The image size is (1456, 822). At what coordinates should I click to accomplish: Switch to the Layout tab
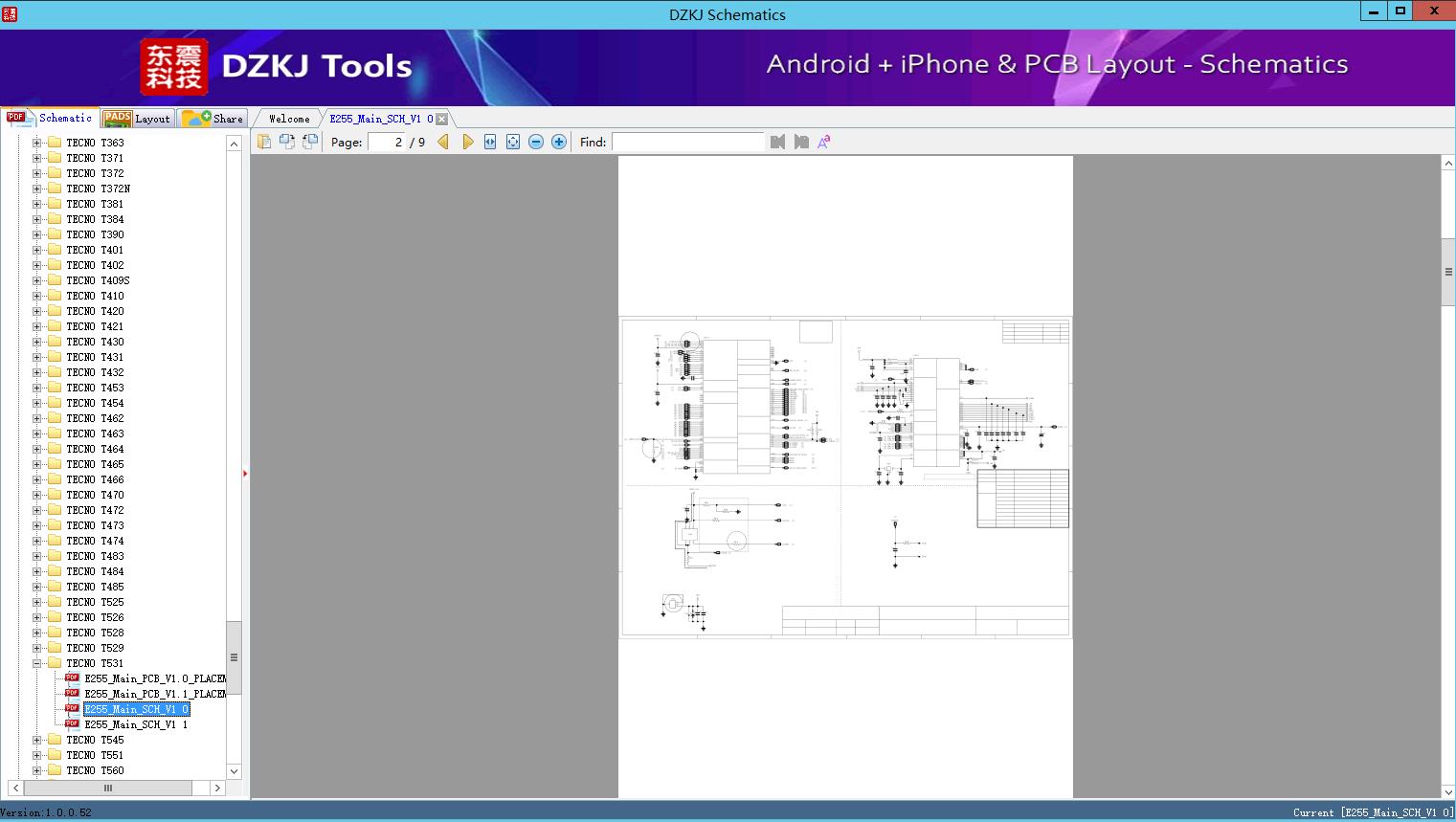(138, 119)
